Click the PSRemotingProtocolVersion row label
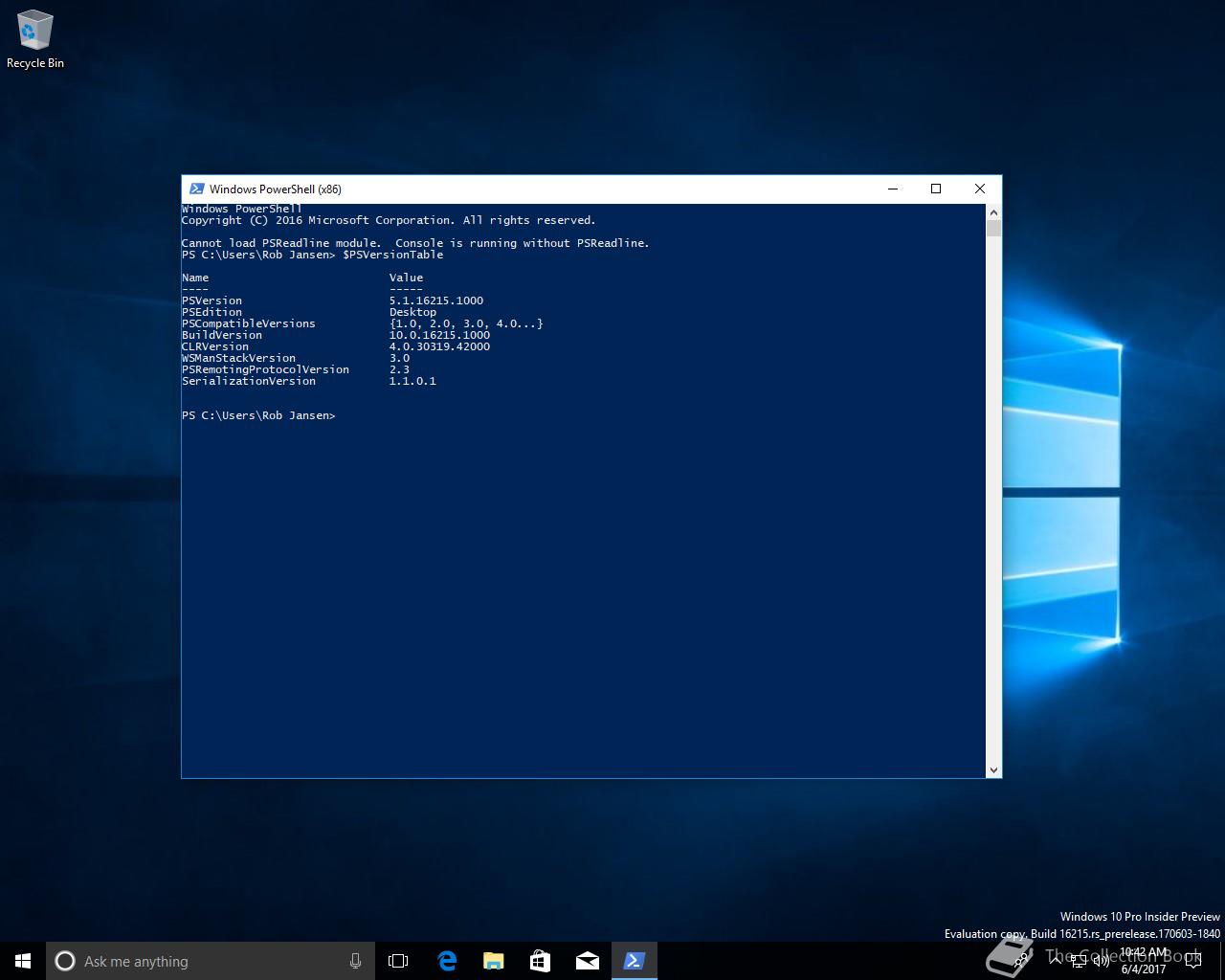 coord(265,369)
